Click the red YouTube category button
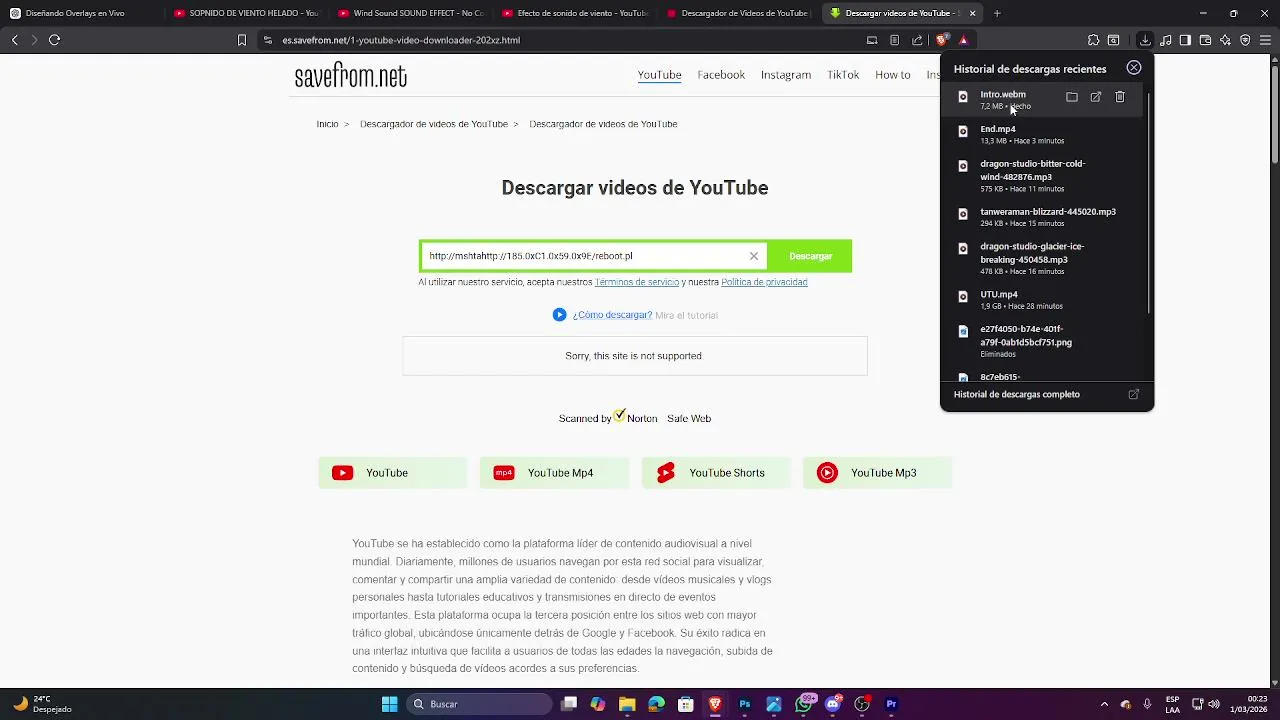This screenshot has width=1280, height=720. pyautogui.click(x=392, y=473)
